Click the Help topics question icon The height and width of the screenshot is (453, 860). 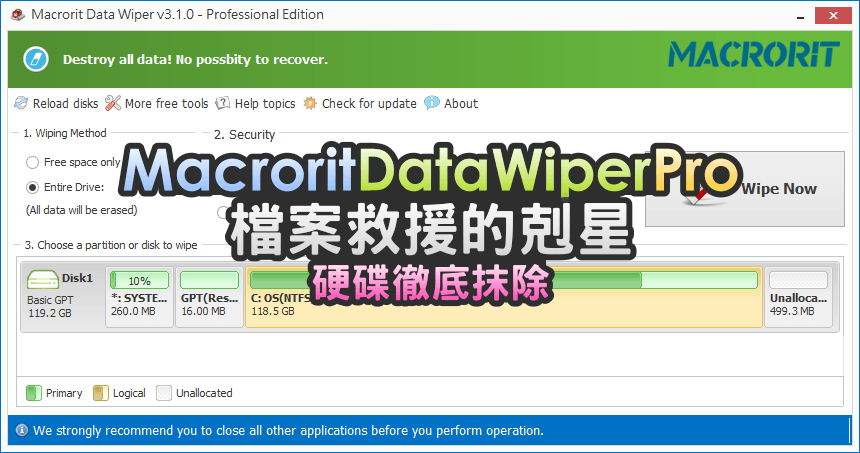223,103
